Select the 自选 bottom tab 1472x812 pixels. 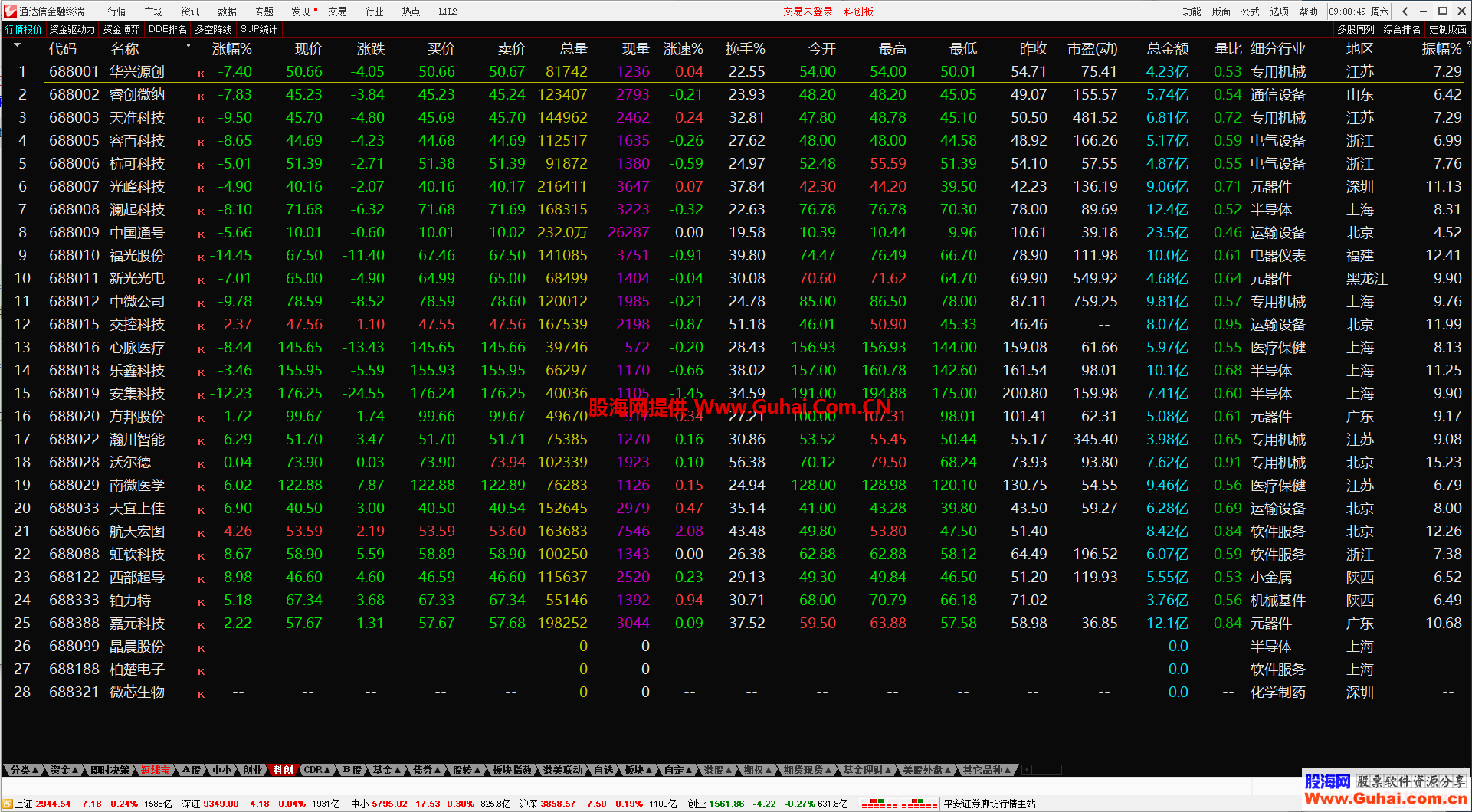604,770
